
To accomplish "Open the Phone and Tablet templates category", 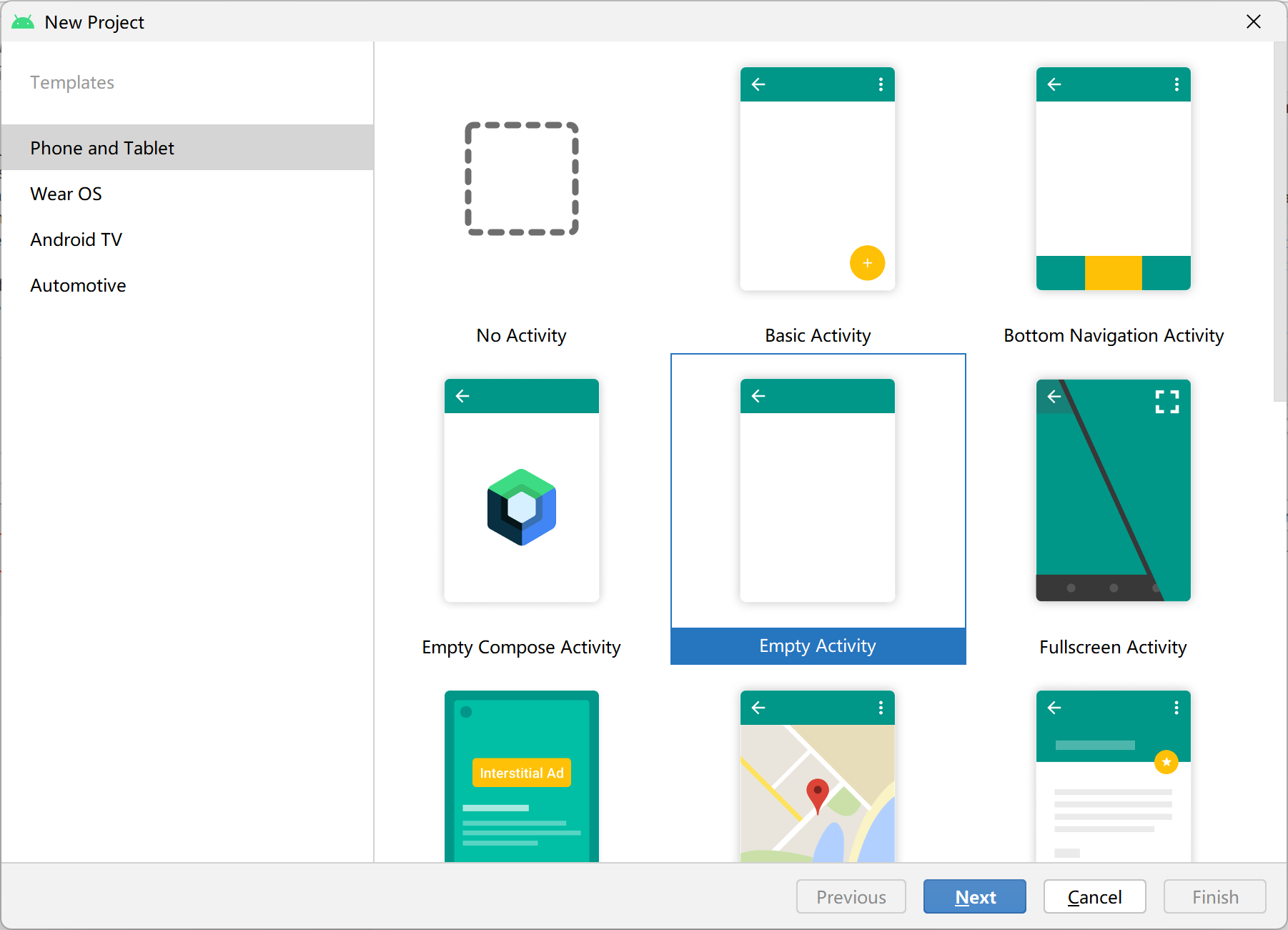I will [x=187, y=147].
